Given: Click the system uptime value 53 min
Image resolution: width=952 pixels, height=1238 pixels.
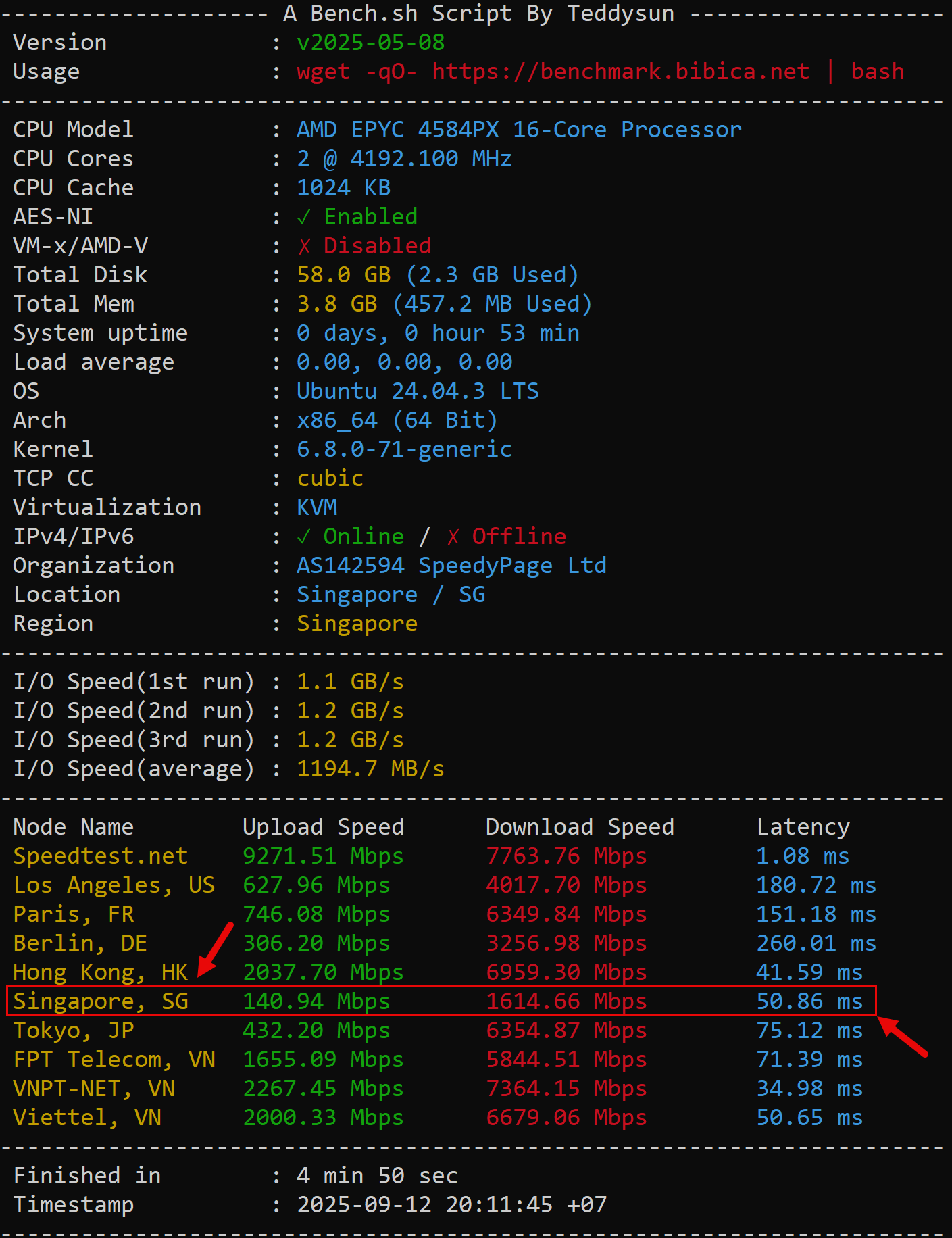Looking at the screenshot, I should (539, 333).
